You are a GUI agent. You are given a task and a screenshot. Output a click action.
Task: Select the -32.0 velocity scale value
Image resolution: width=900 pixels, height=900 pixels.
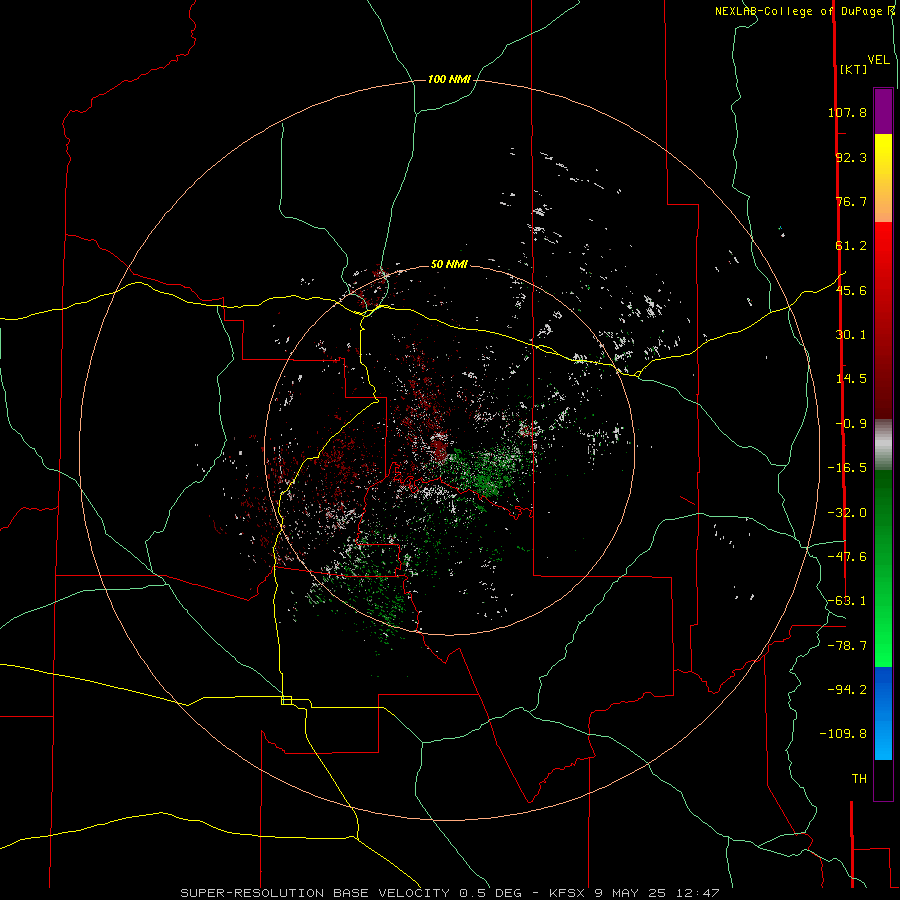[847, 513]
